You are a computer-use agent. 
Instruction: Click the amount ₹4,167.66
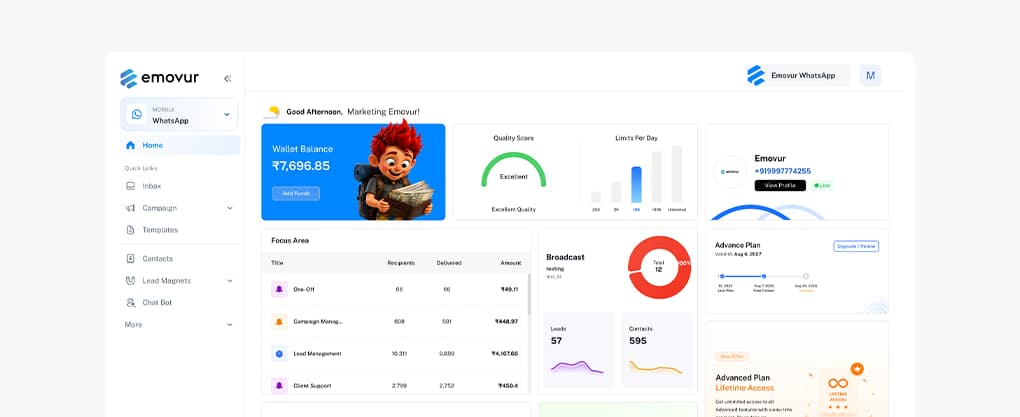click(505, 354)
